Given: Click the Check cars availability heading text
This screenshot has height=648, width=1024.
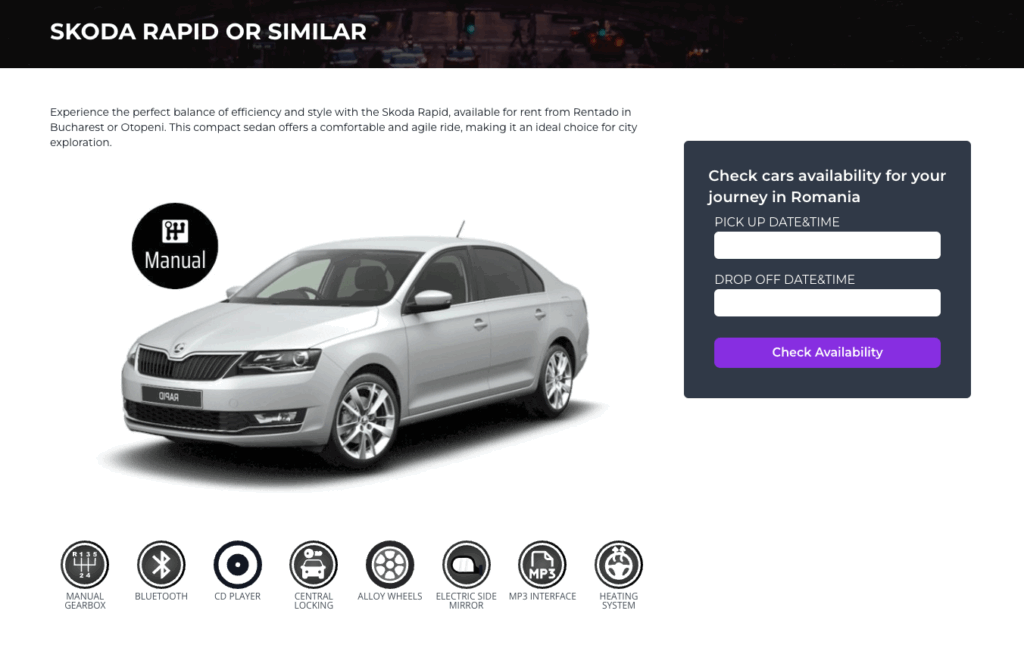Looking at the screenshot, I should tap(827, 186).
